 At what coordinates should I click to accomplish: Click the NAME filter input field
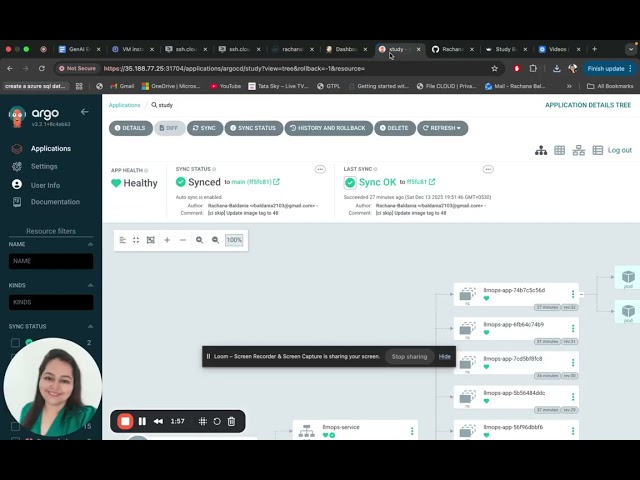click(x=51, y=261)
